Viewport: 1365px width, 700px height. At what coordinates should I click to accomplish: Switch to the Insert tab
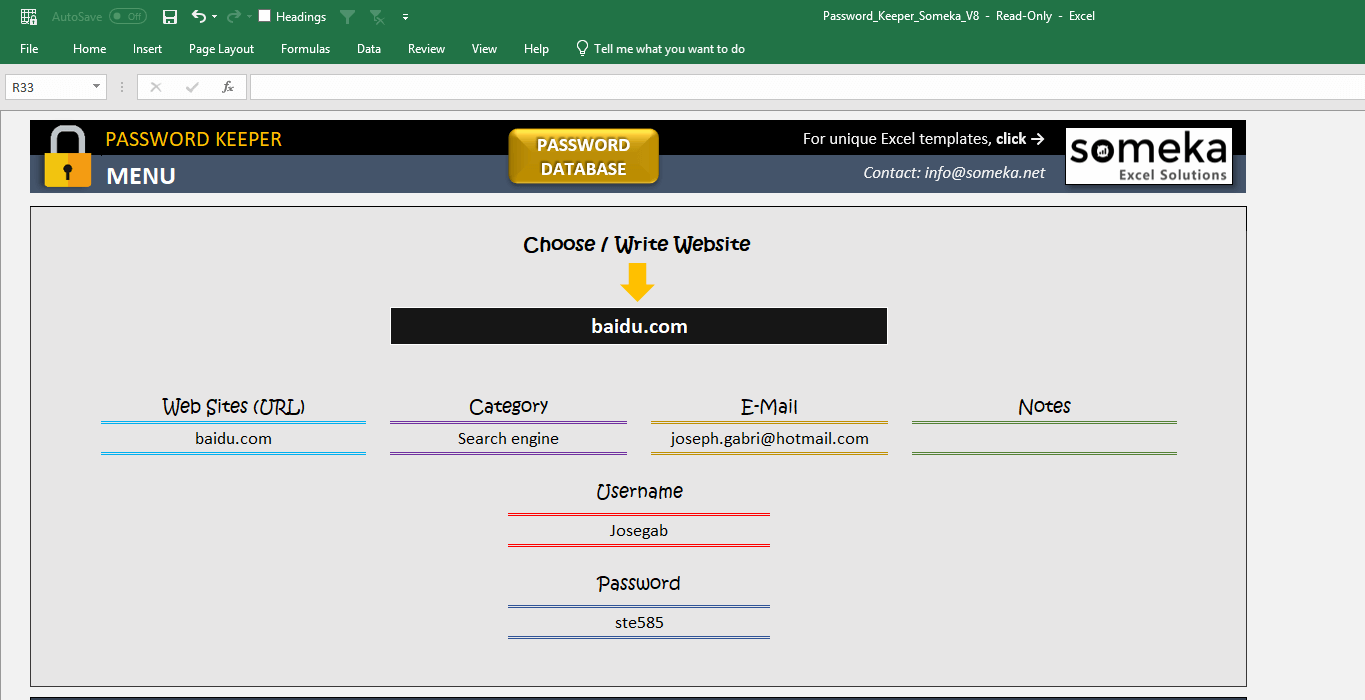click(x=147, y=49)
